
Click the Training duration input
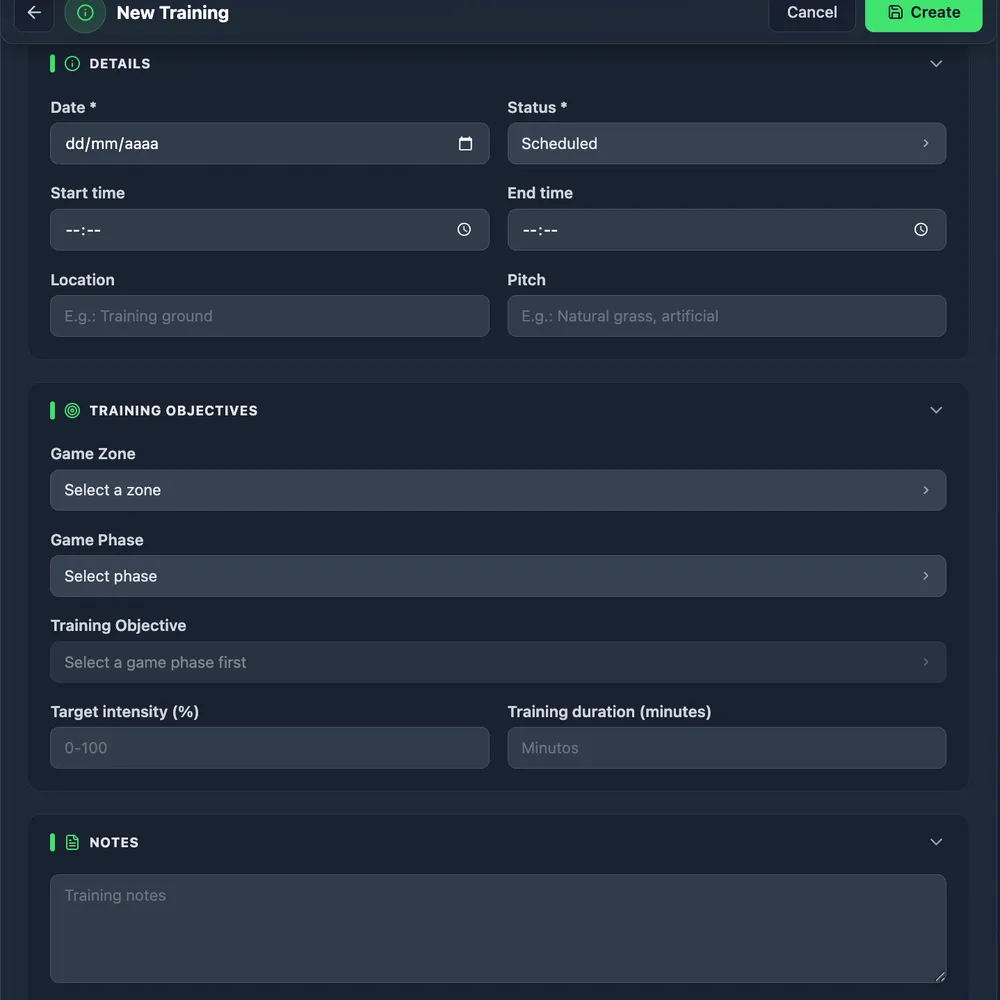[726, 747]
